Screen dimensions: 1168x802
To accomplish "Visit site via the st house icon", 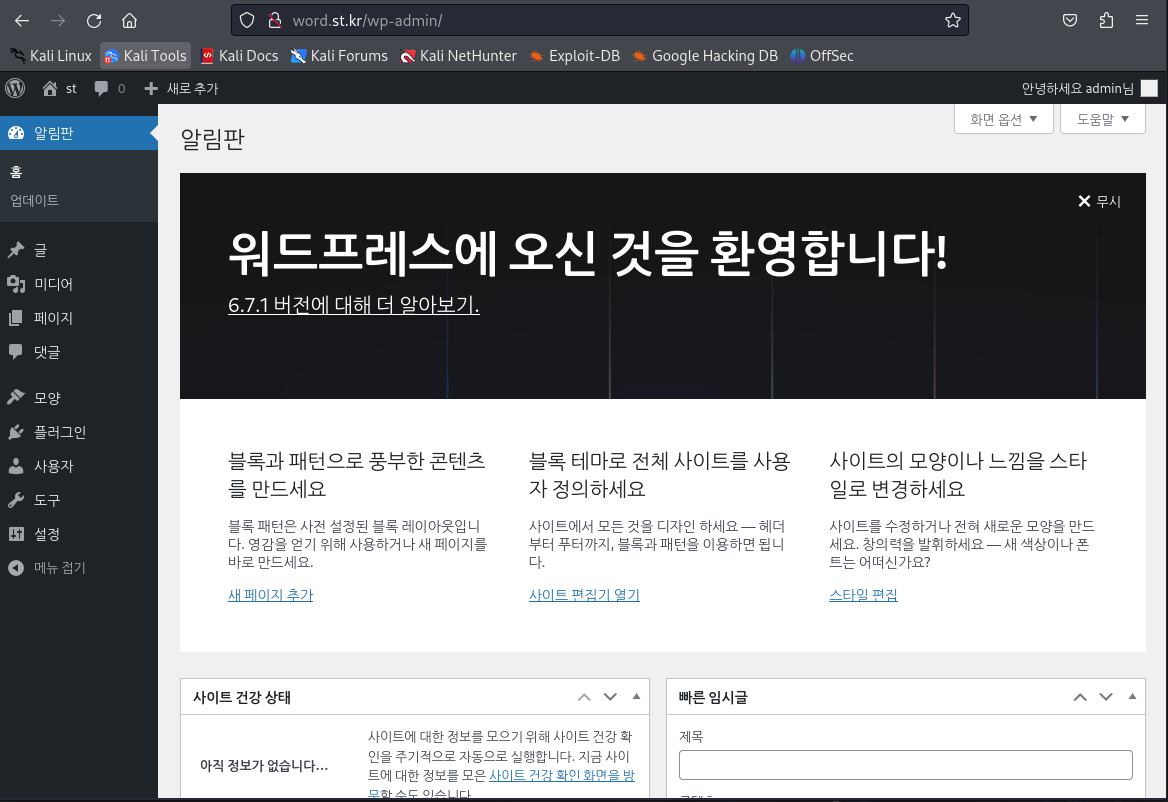I will click(60, 89).
